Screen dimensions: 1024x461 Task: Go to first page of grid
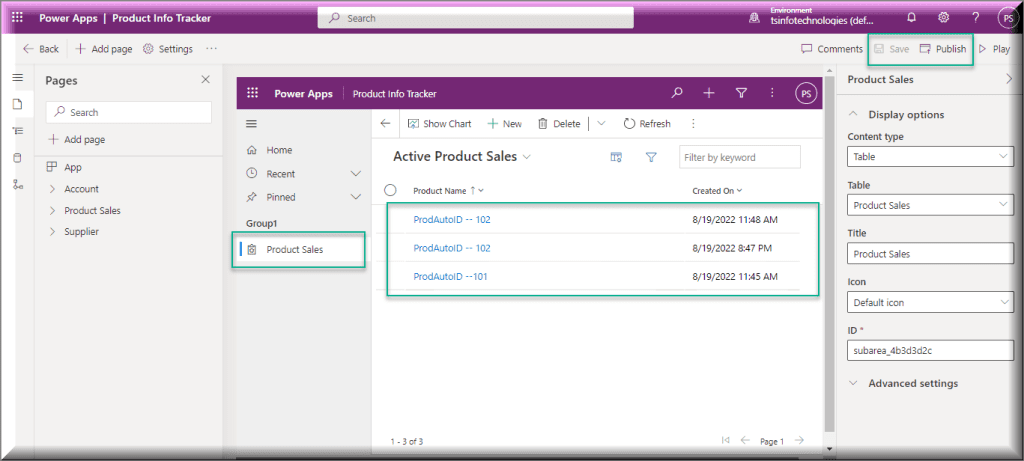tap(725, 441)
